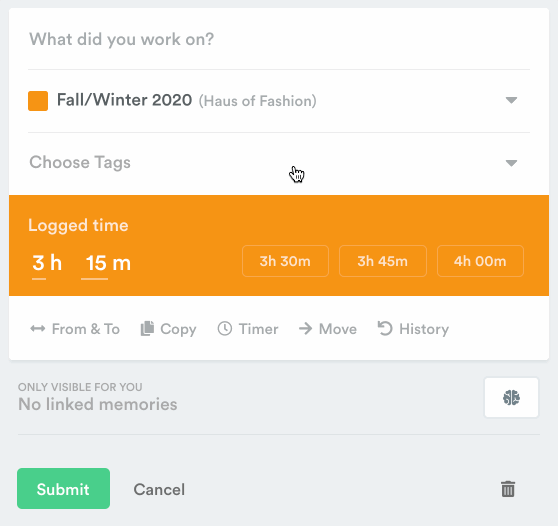Click the Copy documents icon
The width and height of the screenshot is (558, 526).
147,328
